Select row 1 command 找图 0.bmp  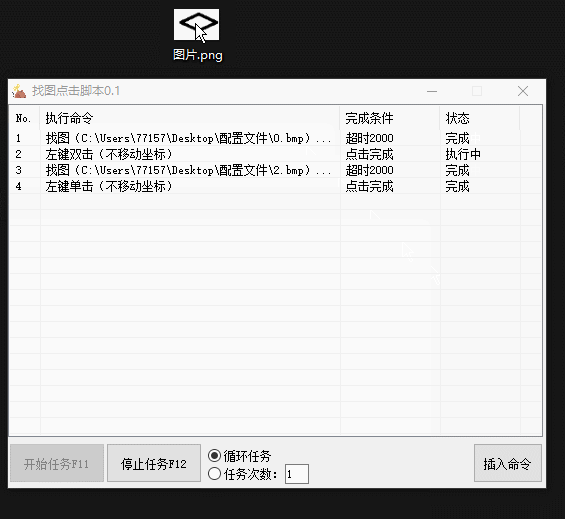[188, 138]
